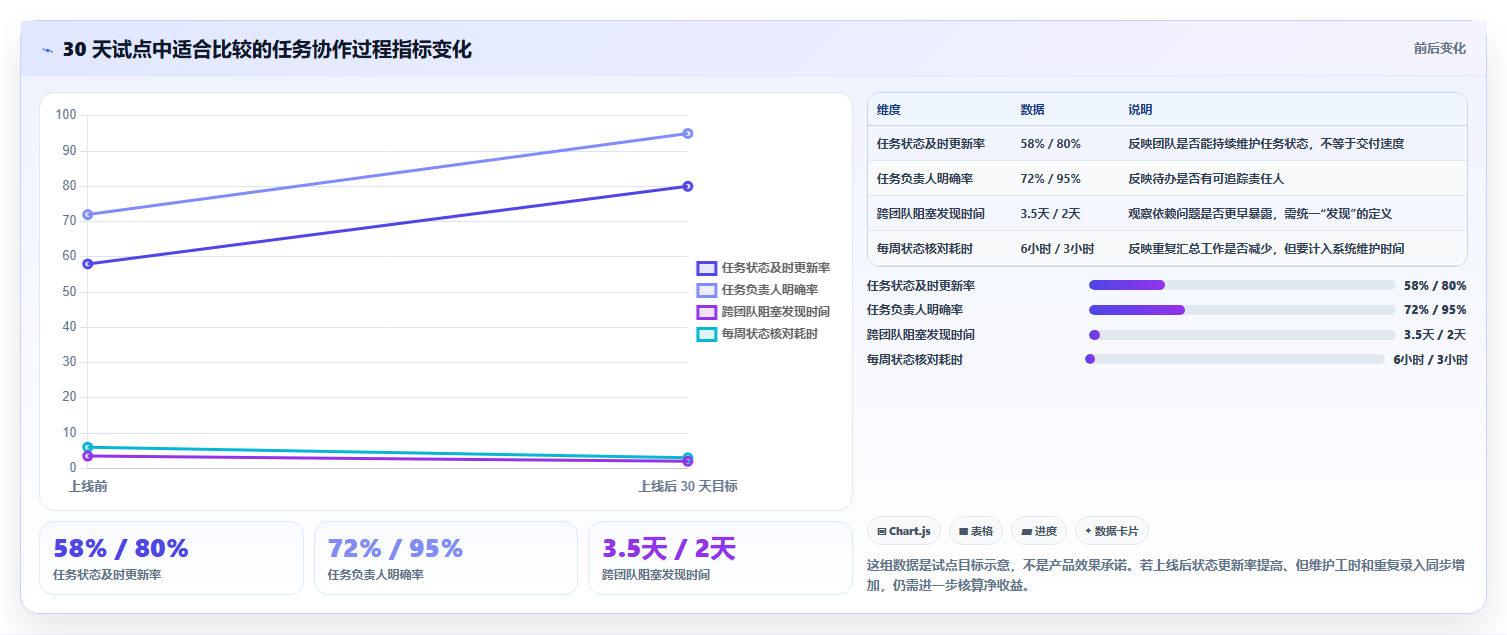
Task: Click the 80 data point on the chart
Action: [688, 186]
